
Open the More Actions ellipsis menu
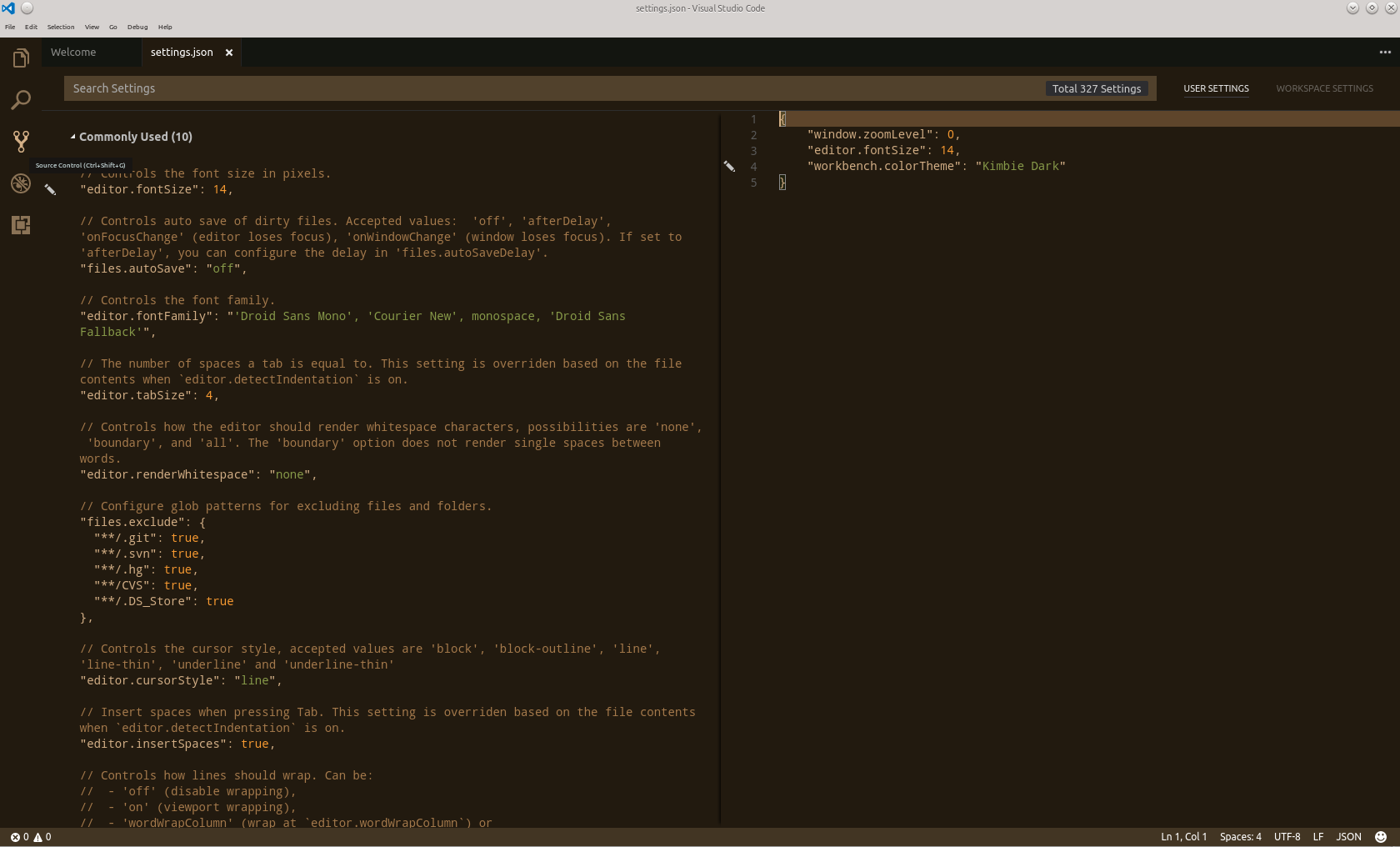(x=1385, y=52)
